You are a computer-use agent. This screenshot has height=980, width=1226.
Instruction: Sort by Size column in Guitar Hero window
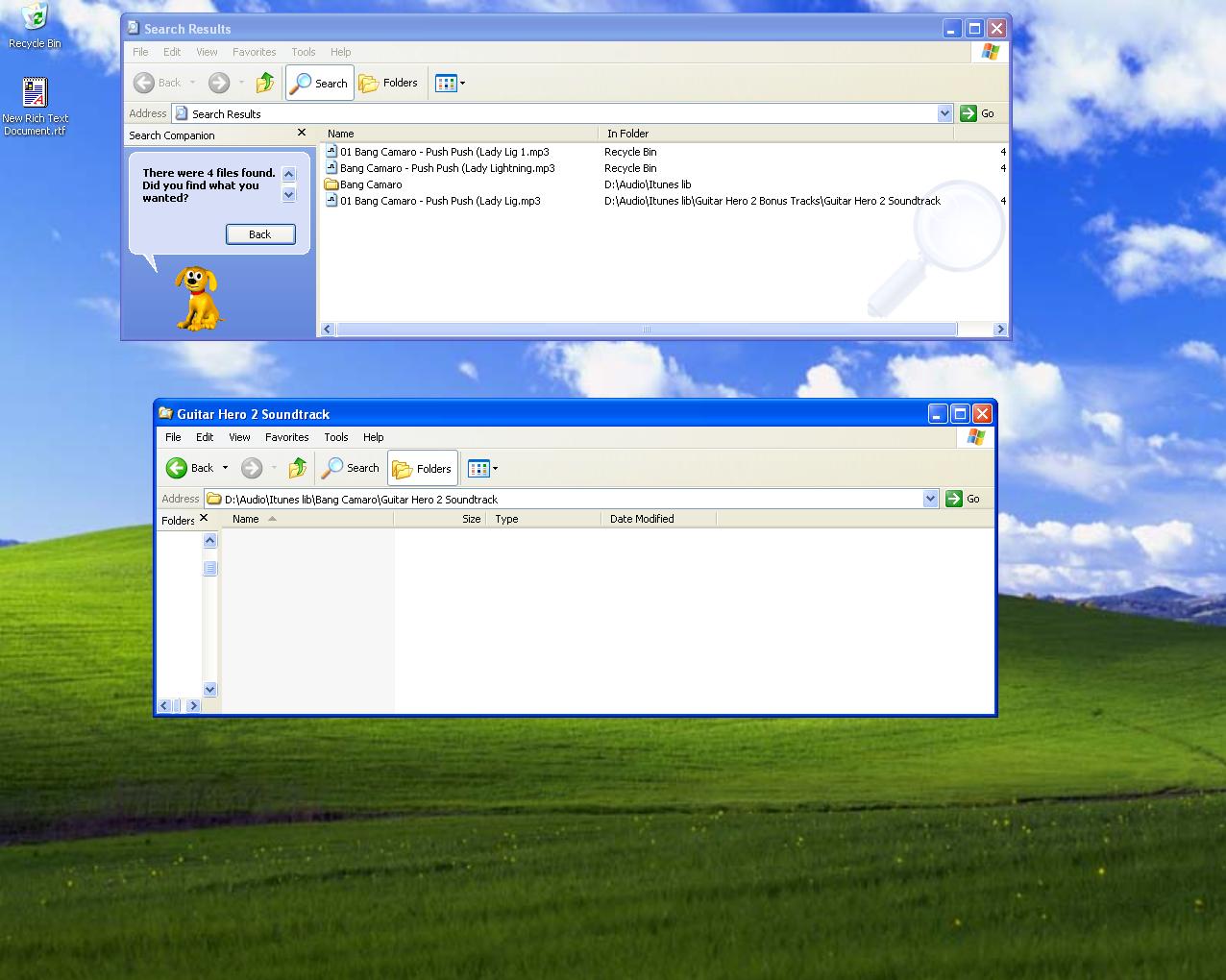coord(440,519)
